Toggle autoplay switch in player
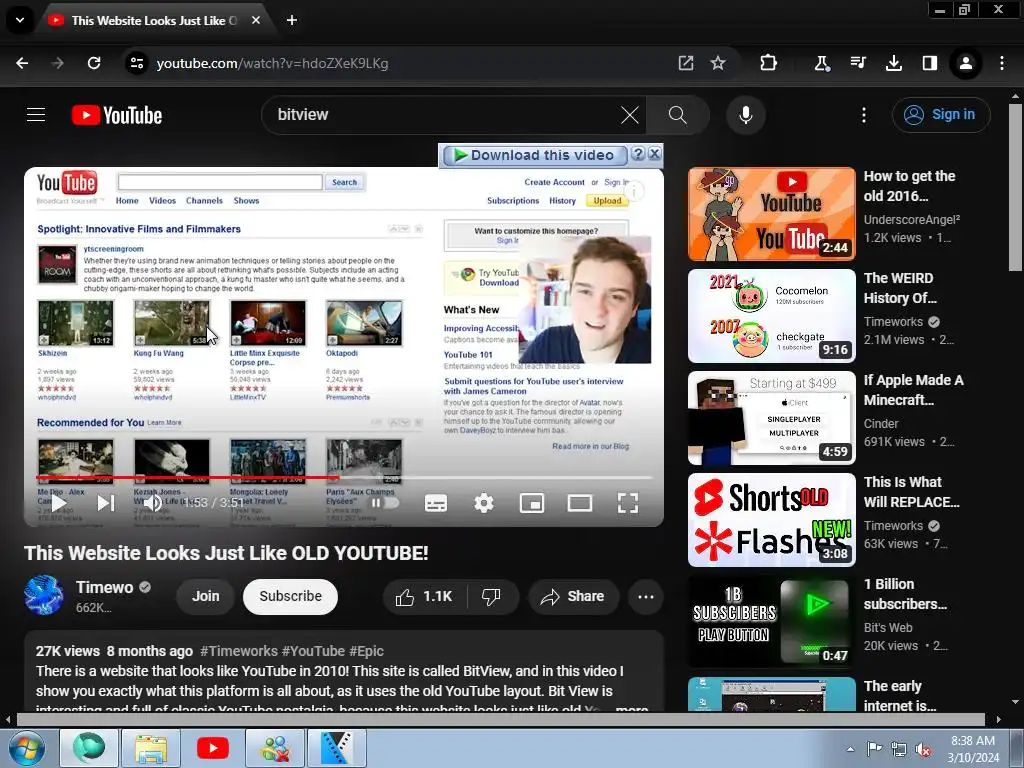This screenshot has width=1024, height=768. 385,503
